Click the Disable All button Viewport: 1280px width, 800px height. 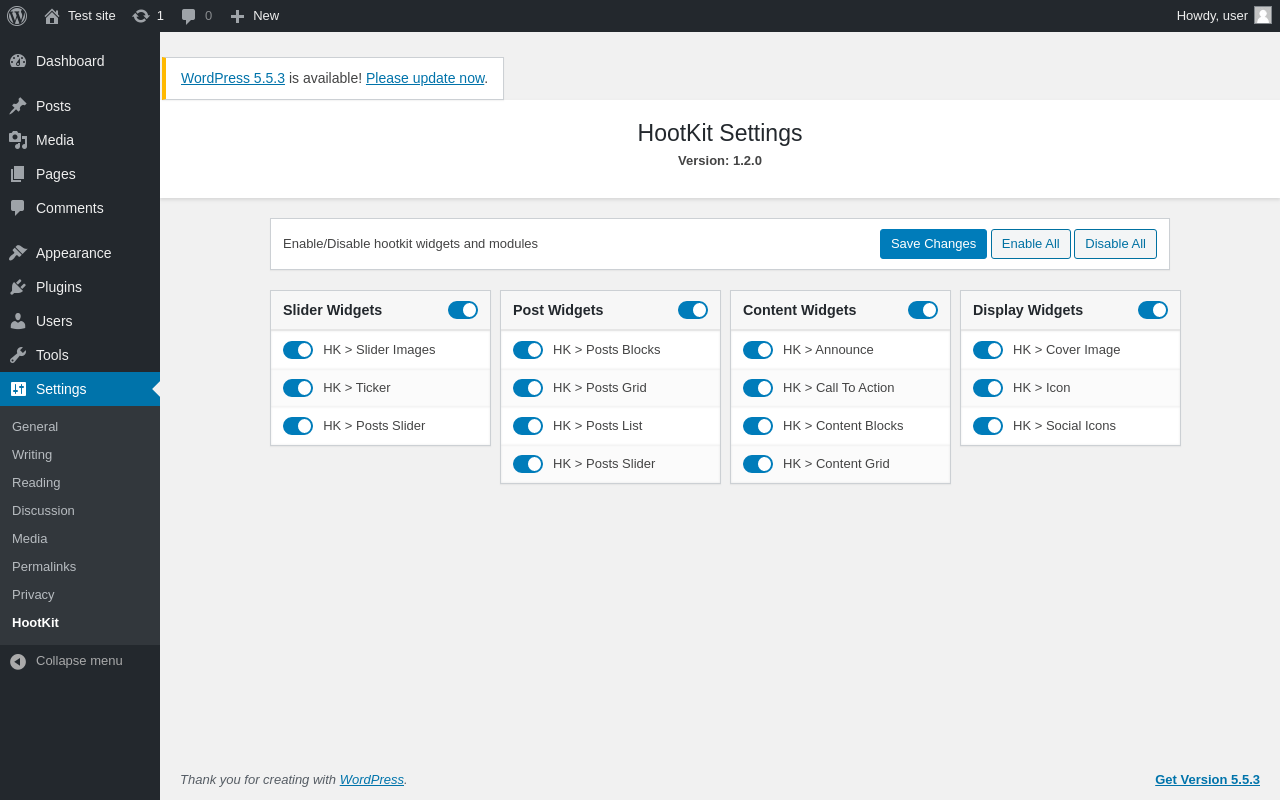[1115, 244]
